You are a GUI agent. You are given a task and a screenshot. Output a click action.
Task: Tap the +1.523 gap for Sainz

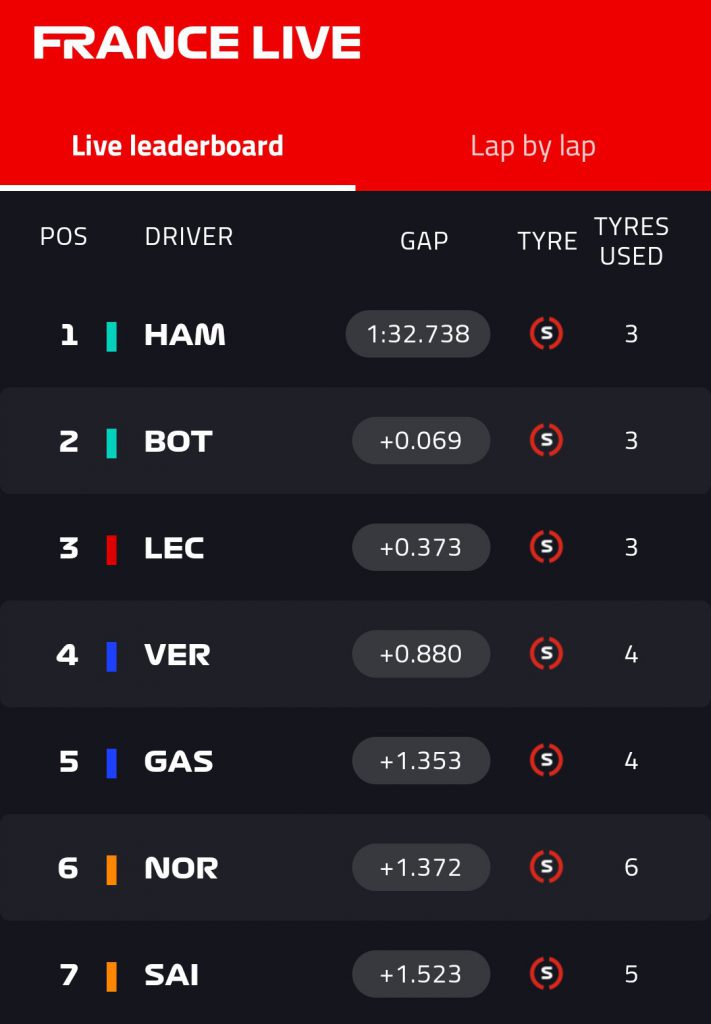(421, 974)
